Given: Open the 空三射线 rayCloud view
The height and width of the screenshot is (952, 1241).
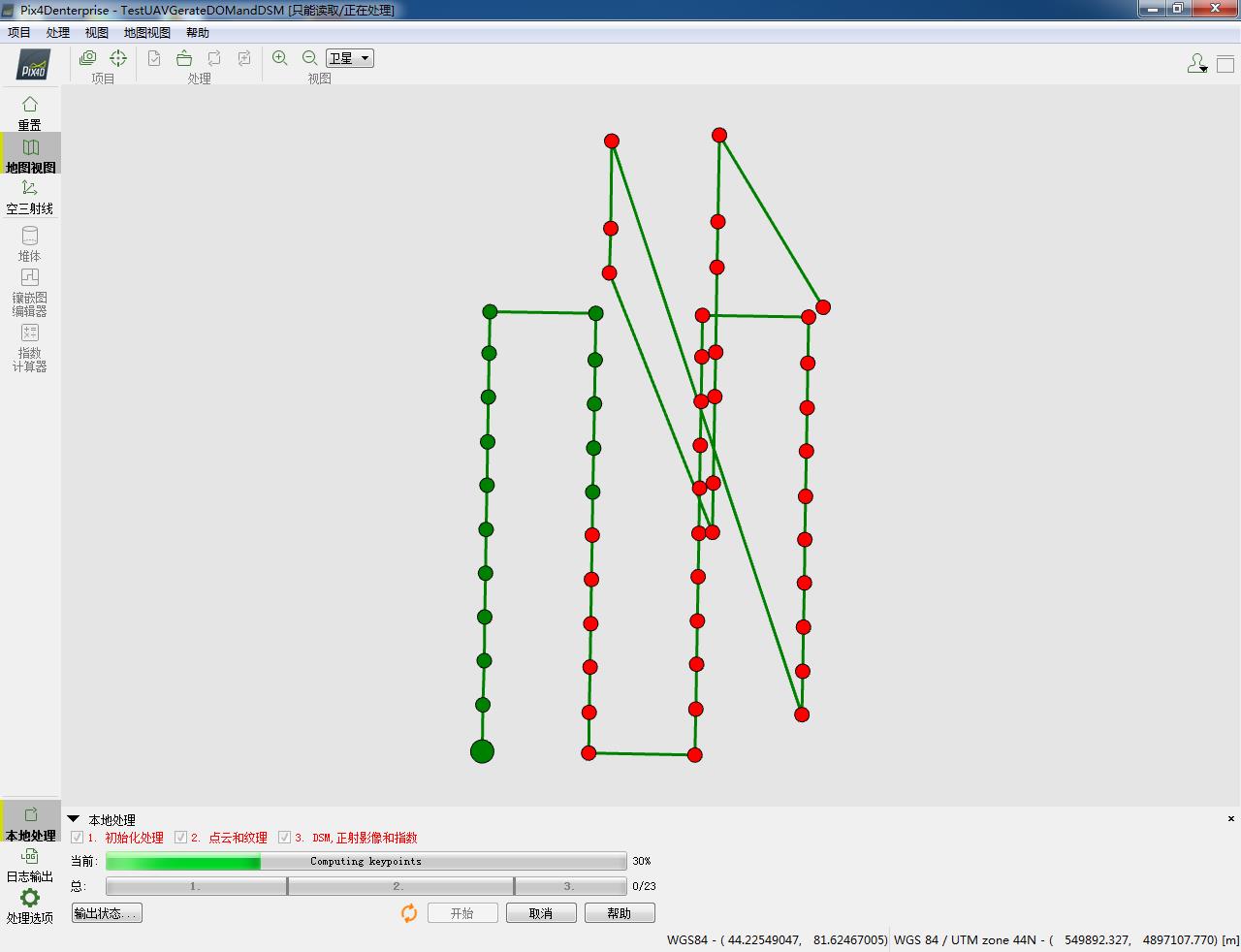Looking at the screenshot, I should pyautogui.click(x=30, y=197).
